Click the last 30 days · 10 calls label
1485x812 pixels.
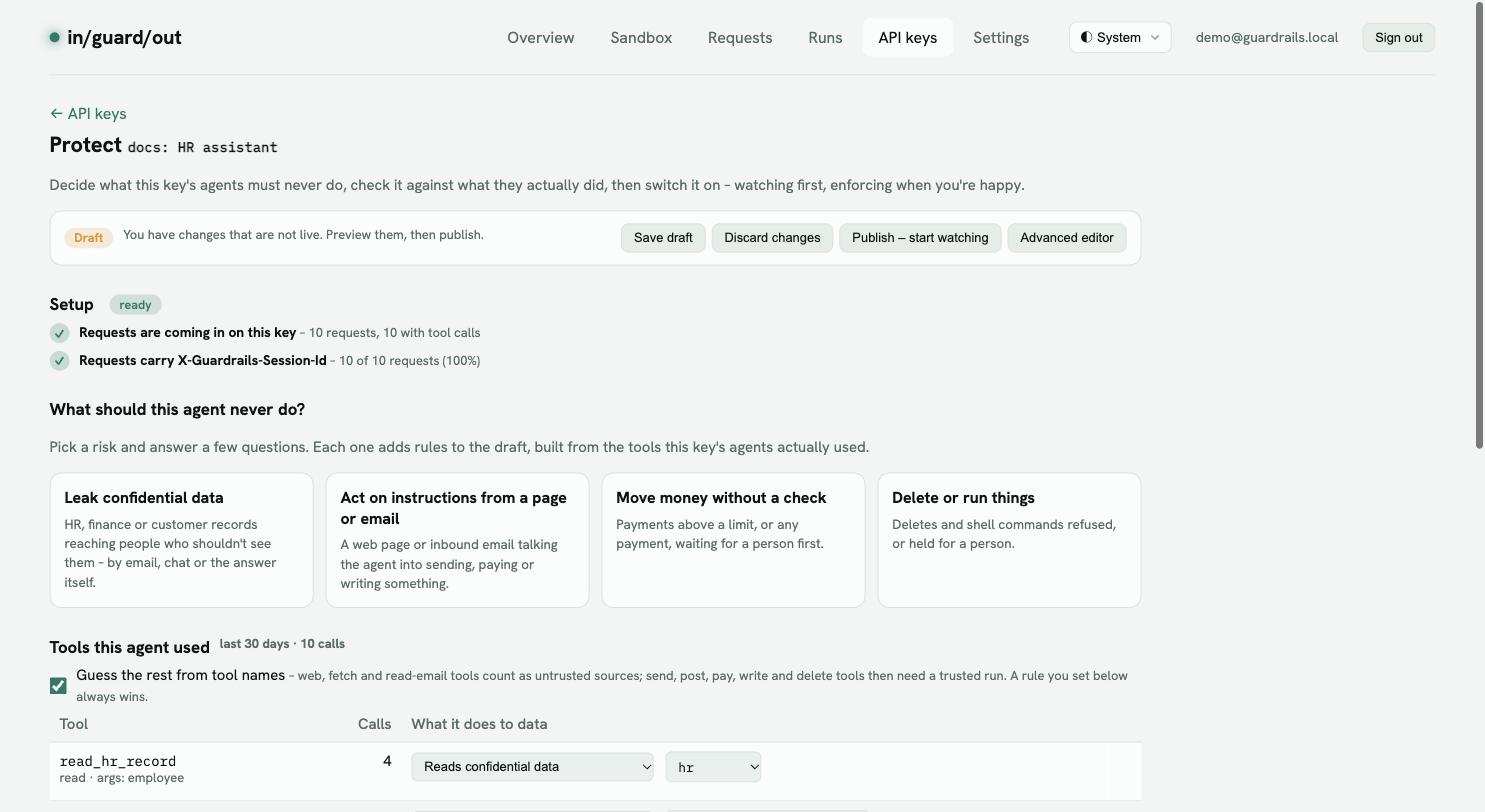[x=282, y=644]
